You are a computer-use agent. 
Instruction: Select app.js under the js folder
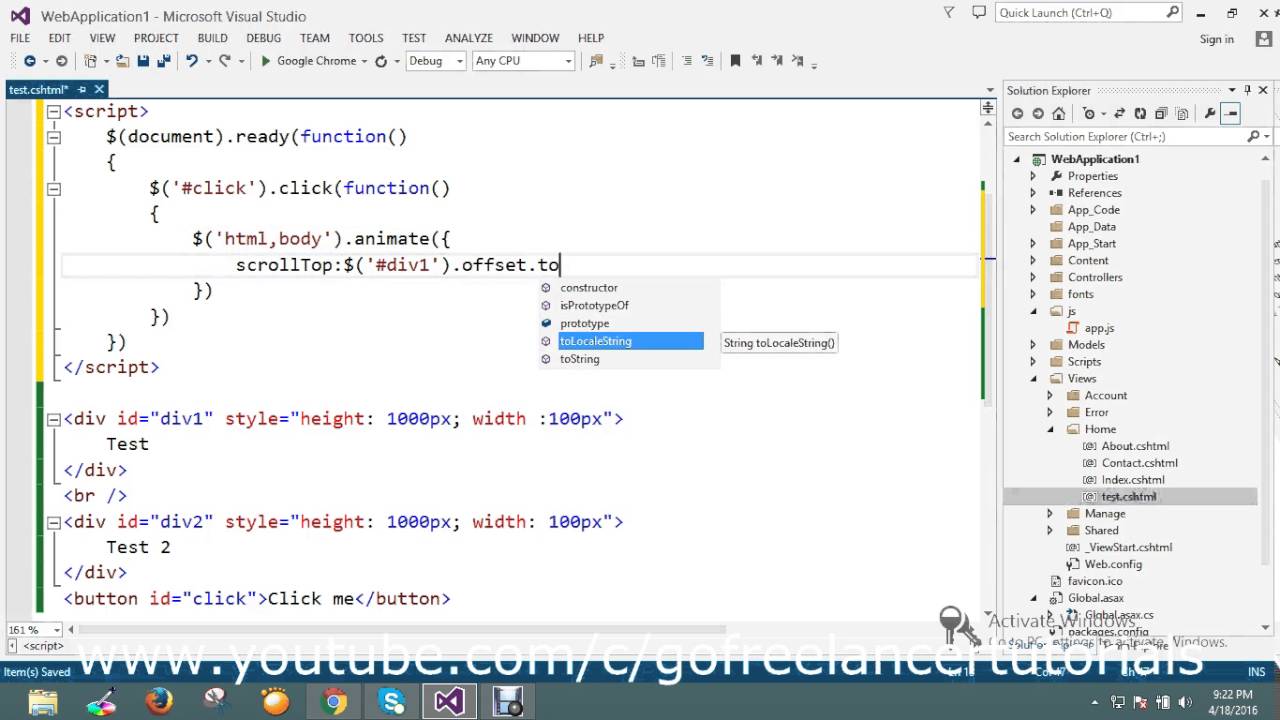point(1099,328)
